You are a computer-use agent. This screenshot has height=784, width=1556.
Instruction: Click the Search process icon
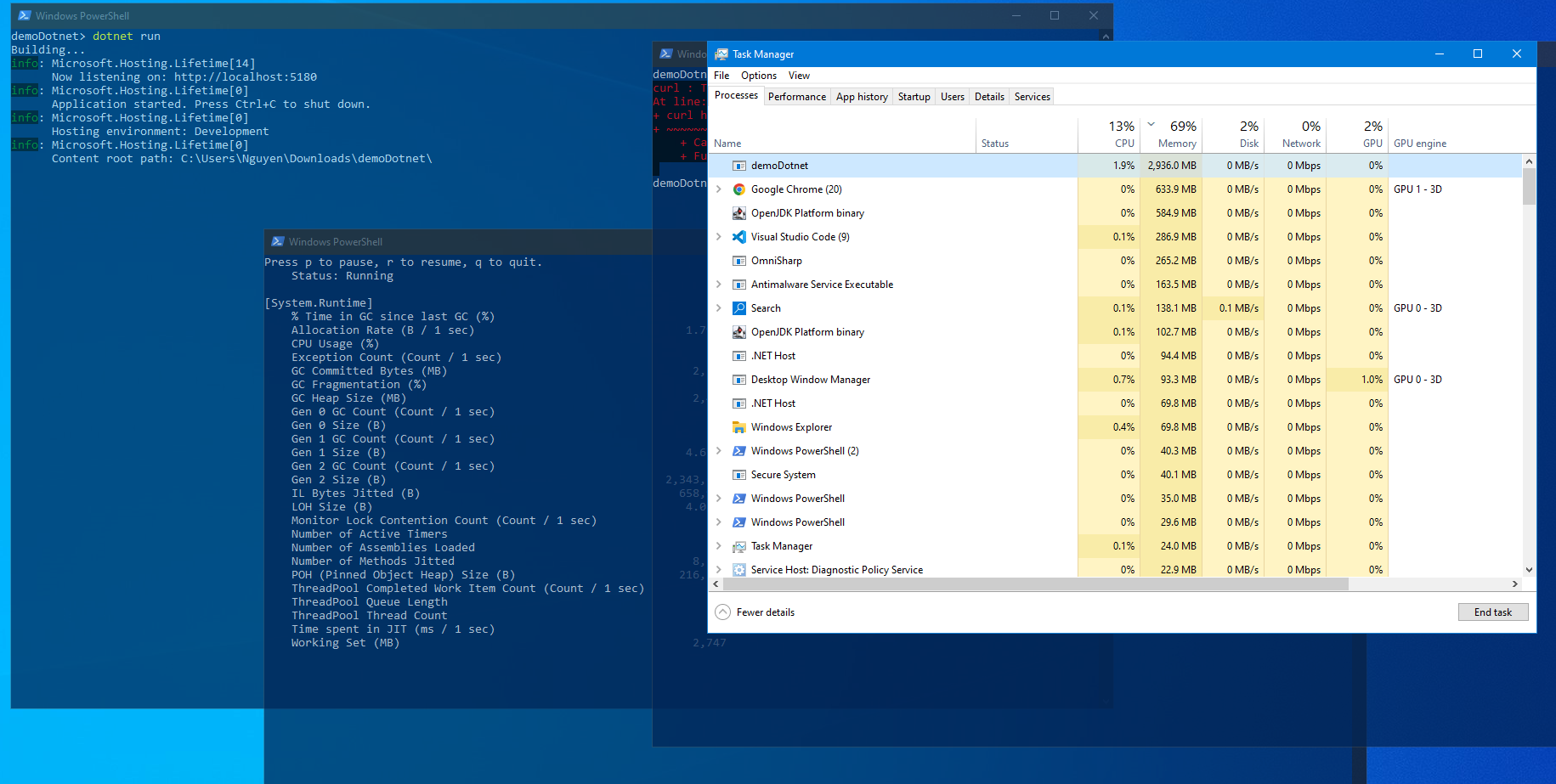point(738,307)
